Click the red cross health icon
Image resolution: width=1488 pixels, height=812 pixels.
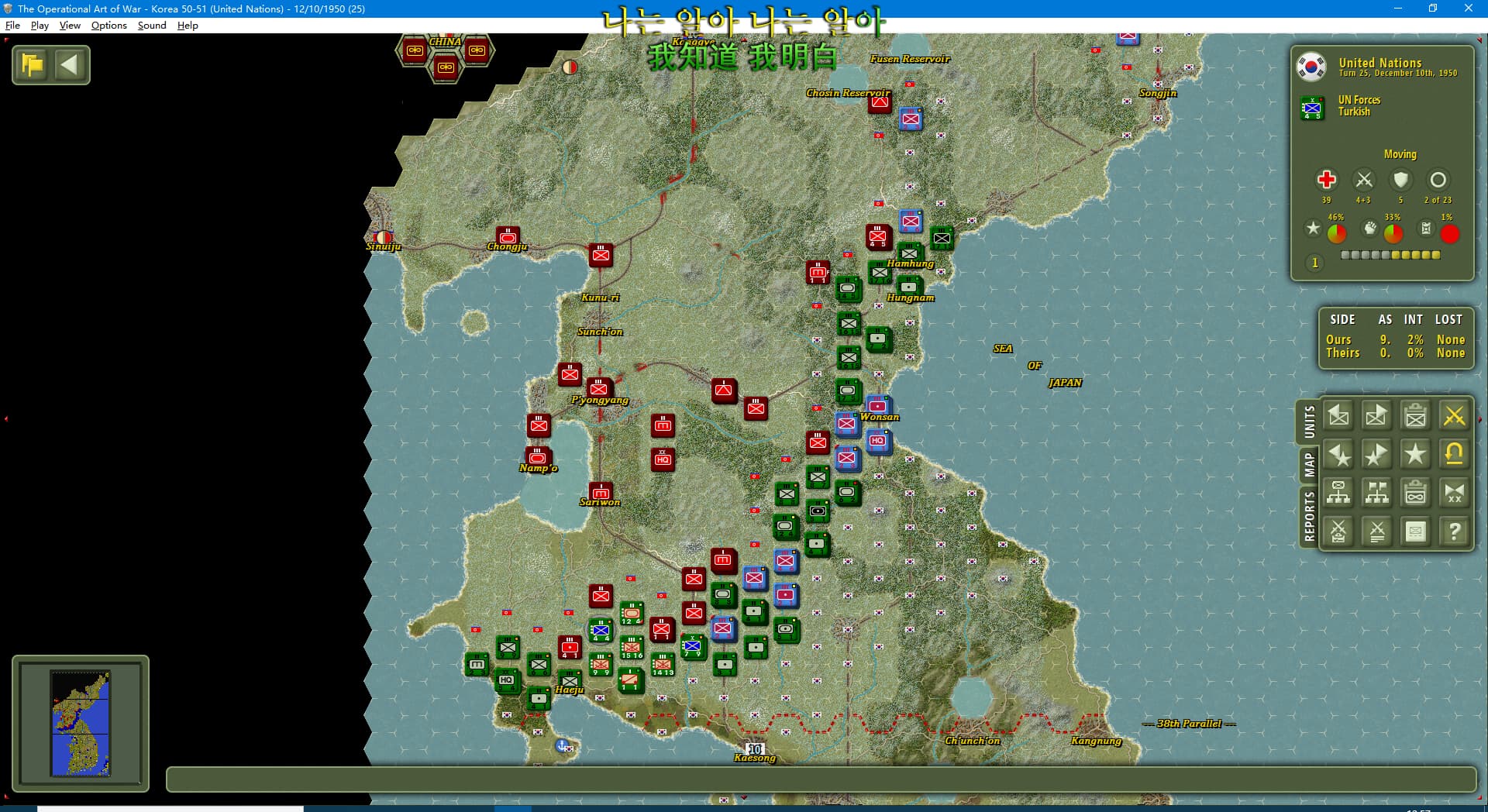(x=1326, y=180)
